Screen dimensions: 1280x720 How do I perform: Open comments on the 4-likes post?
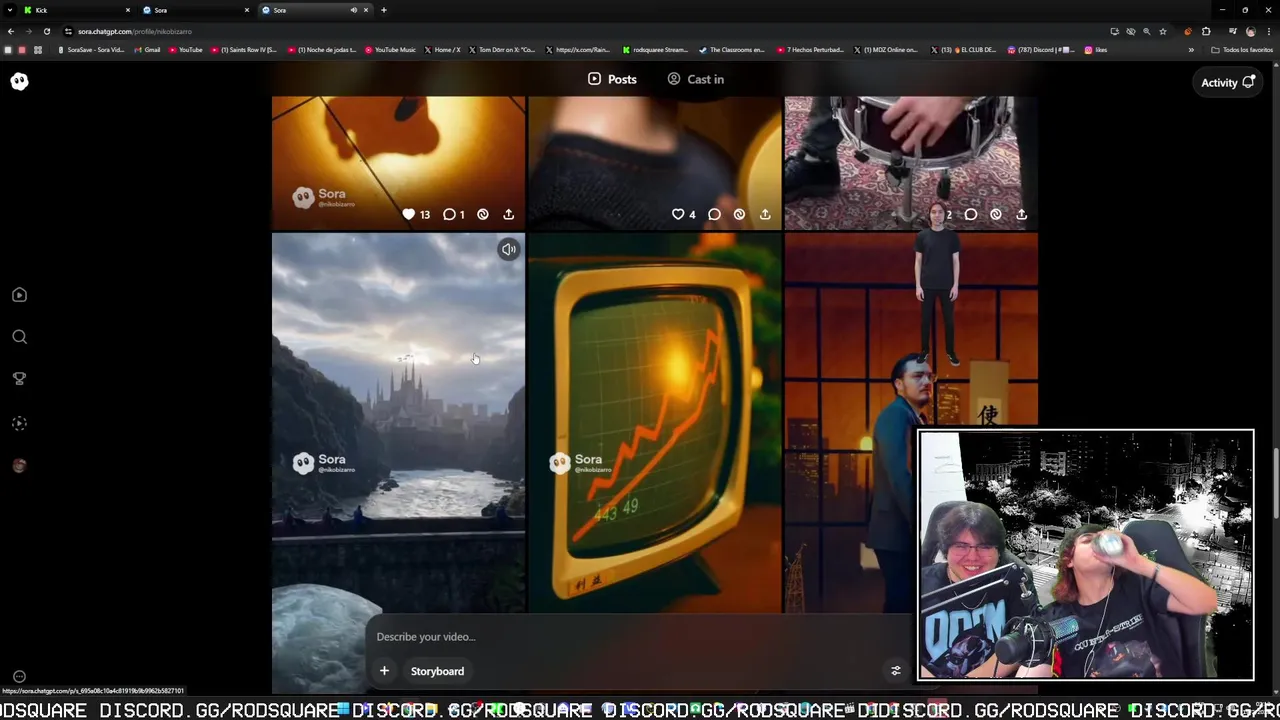(714, 214)
